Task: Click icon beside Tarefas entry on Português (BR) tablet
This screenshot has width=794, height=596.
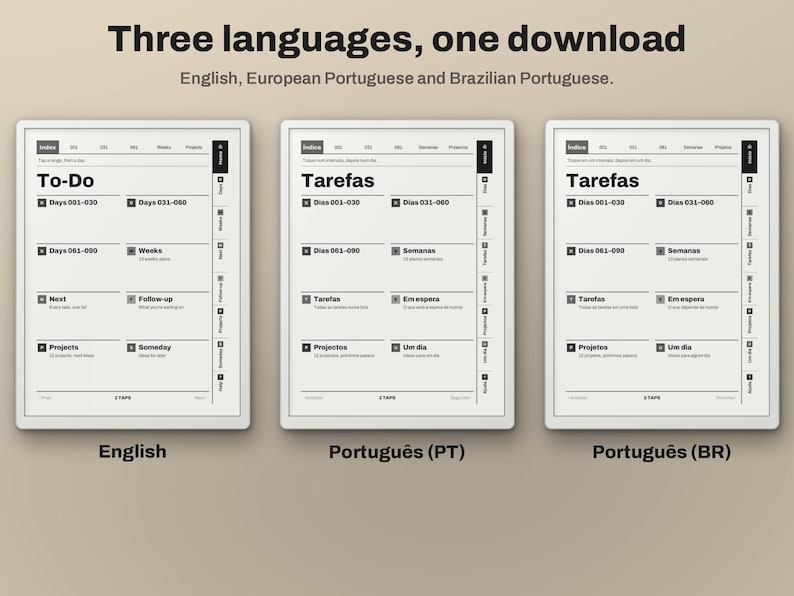Action: (571, 299)
